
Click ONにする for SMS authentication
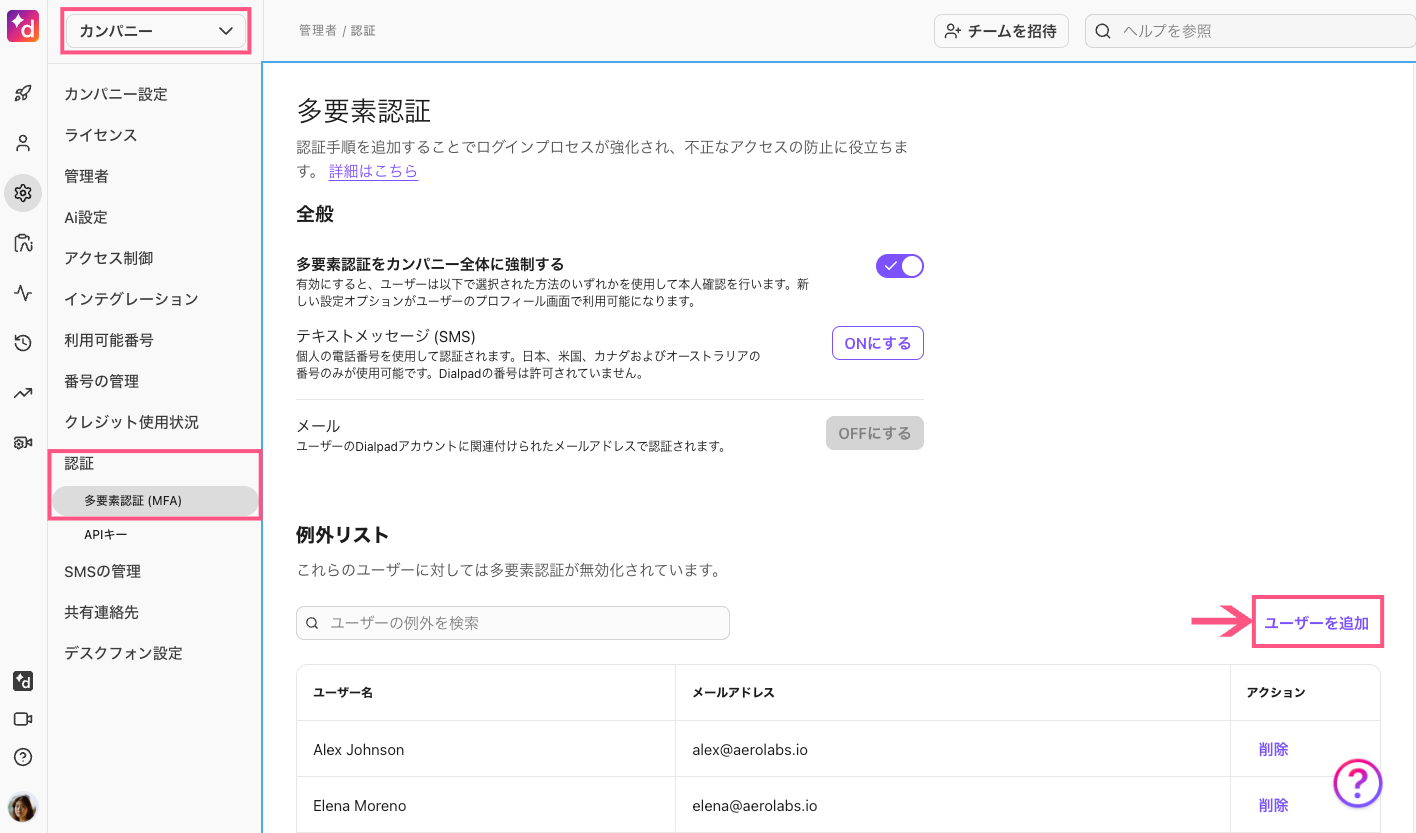pyautogui.click(x=877, y=343)
